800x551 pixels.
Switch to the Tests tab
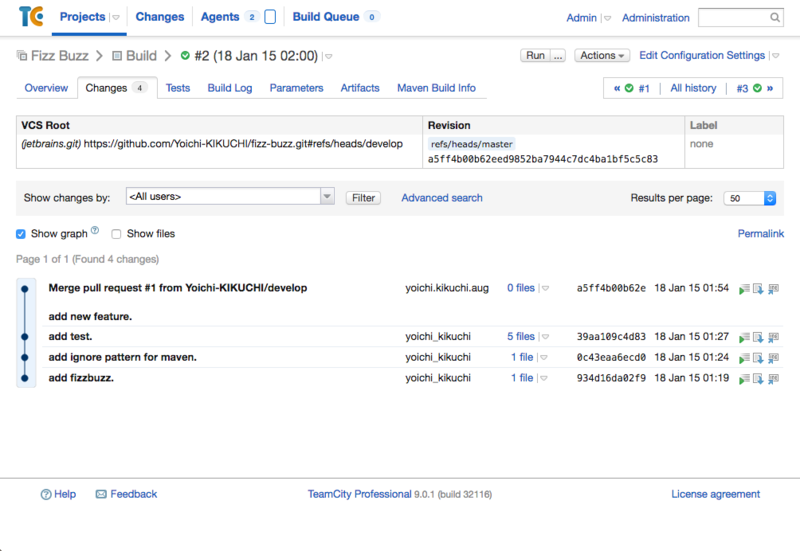pyautogui.click(x=178, y=88)
